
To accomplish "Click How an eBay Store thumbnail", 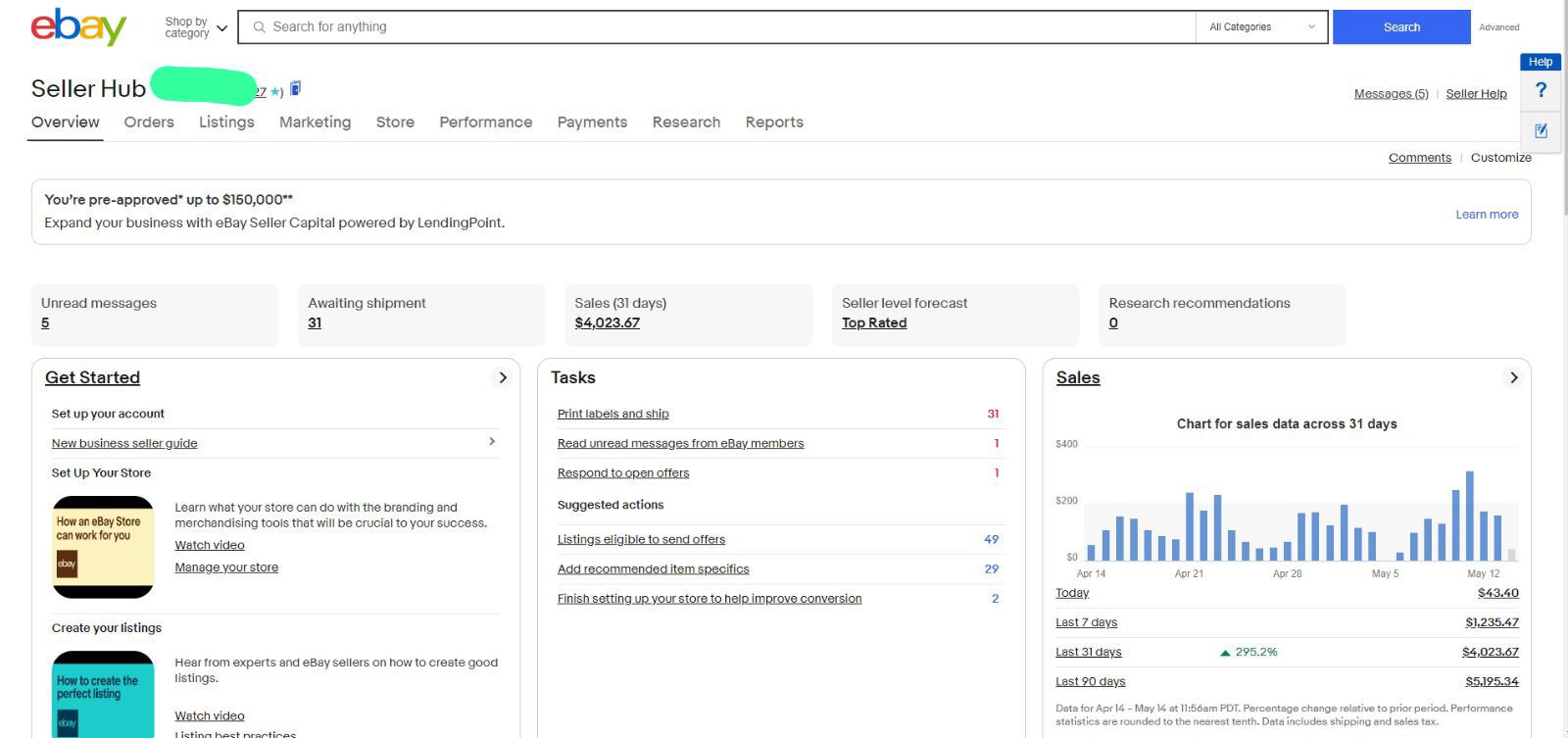I will coord(103,547).
